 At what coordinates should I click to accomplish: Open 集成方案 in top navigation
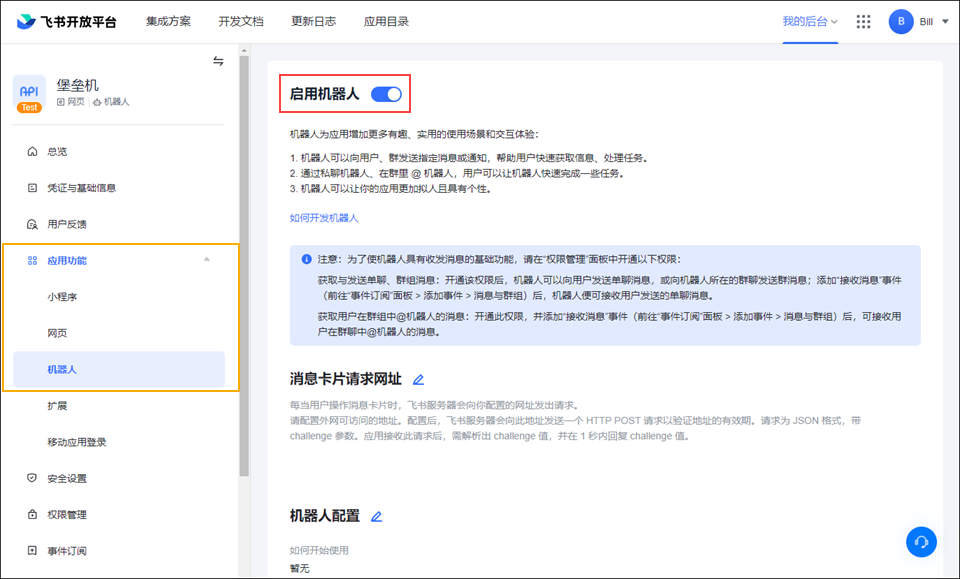[168, 22]
